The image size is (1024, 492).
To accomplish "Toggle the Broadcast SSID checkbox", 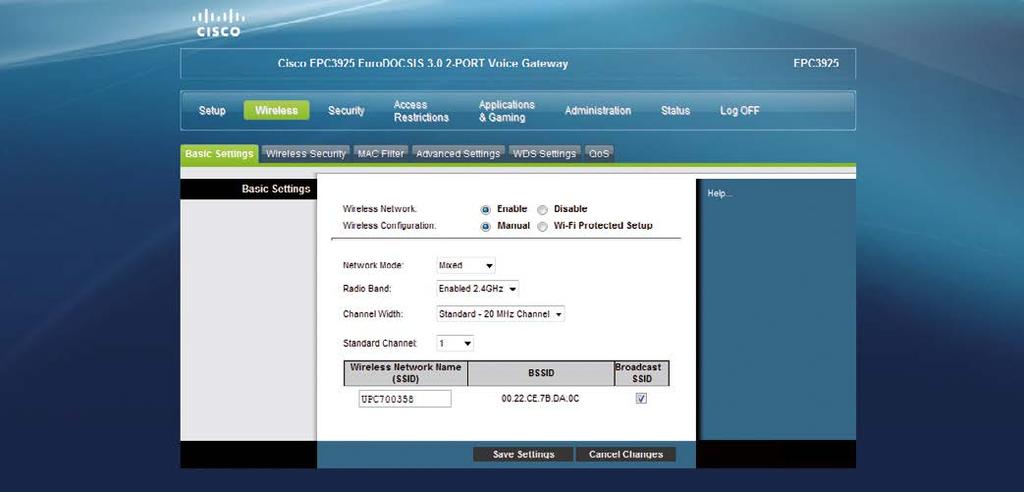I will (641, 399).
